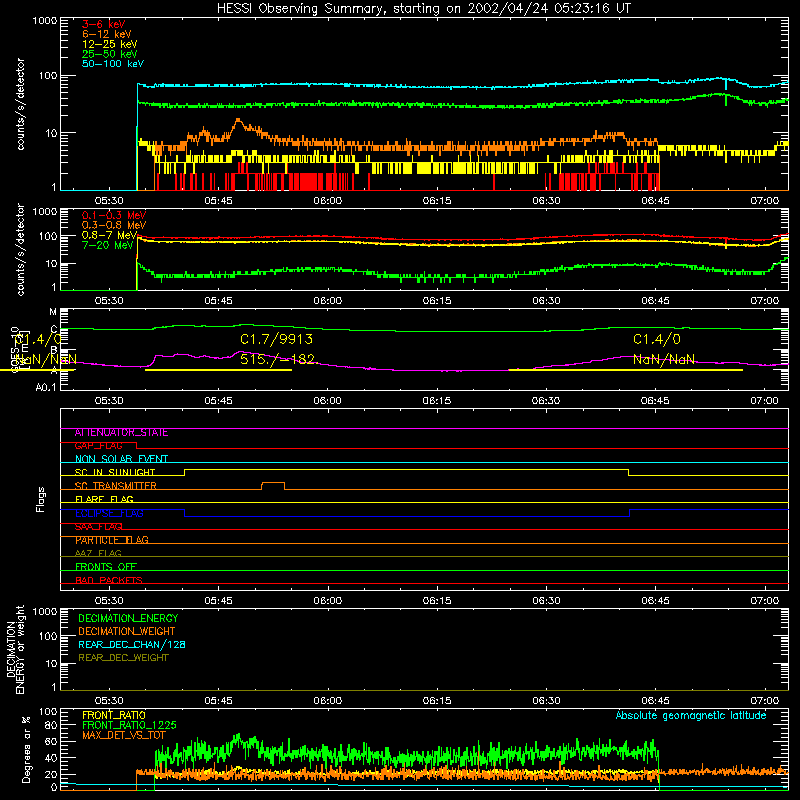
Task: Click the 515./-182. flare position text
Action: pos(279,359)
